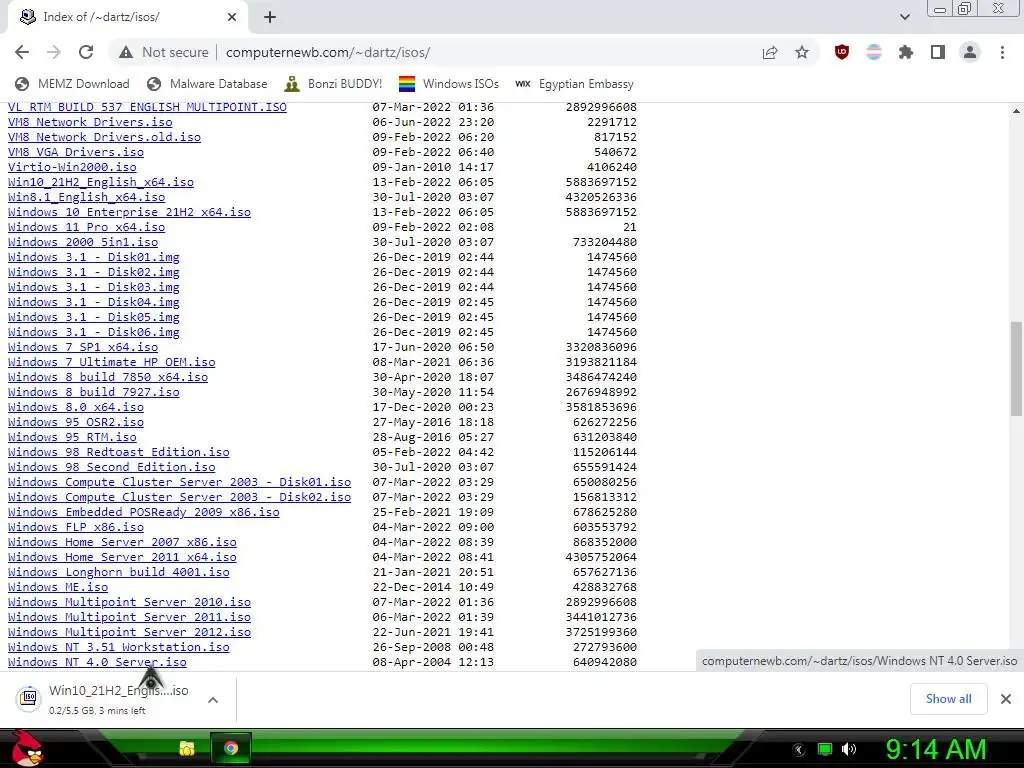Share this page via share icon
The image size is (1024, 768).
(770, 52)
